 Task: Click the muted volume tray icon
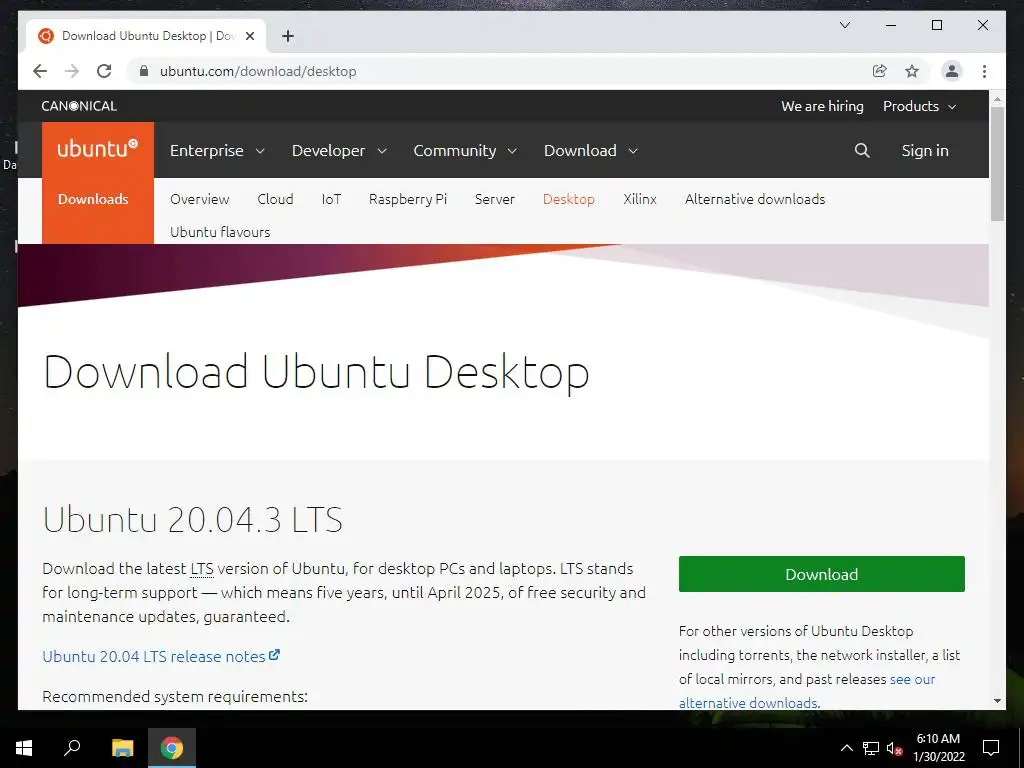tap(894, 748)
